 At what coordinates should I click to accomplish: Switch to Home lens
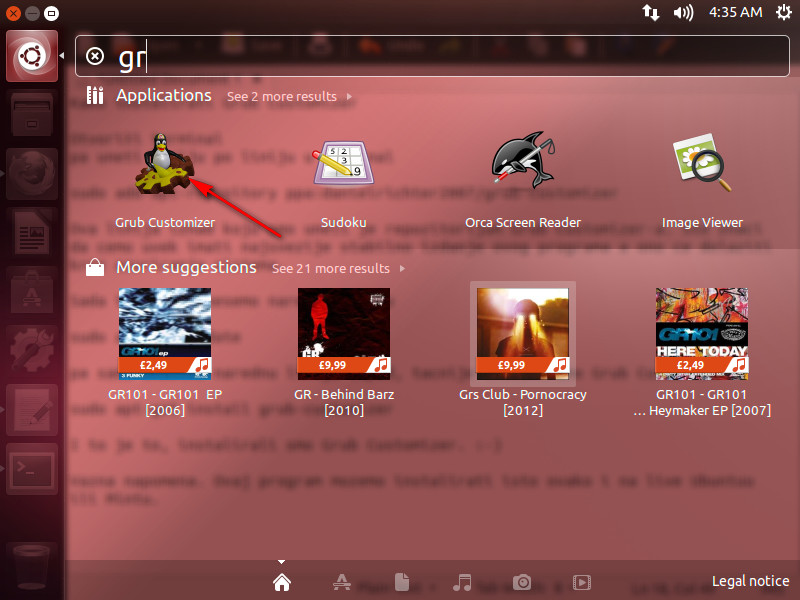click(282, 582)
